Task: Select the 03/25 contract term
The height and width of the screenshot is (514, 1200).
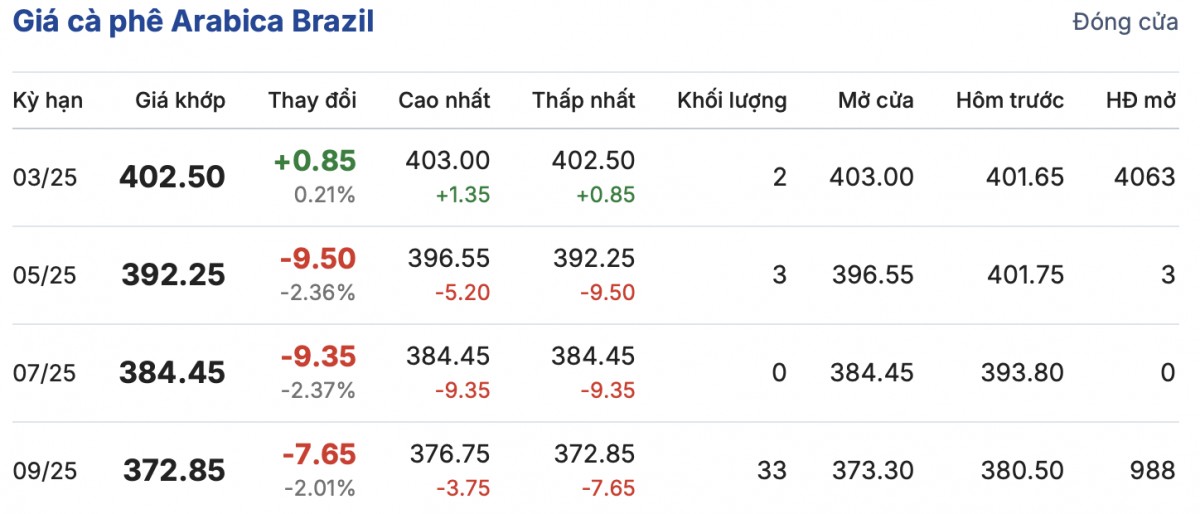Action: [45, 178]
